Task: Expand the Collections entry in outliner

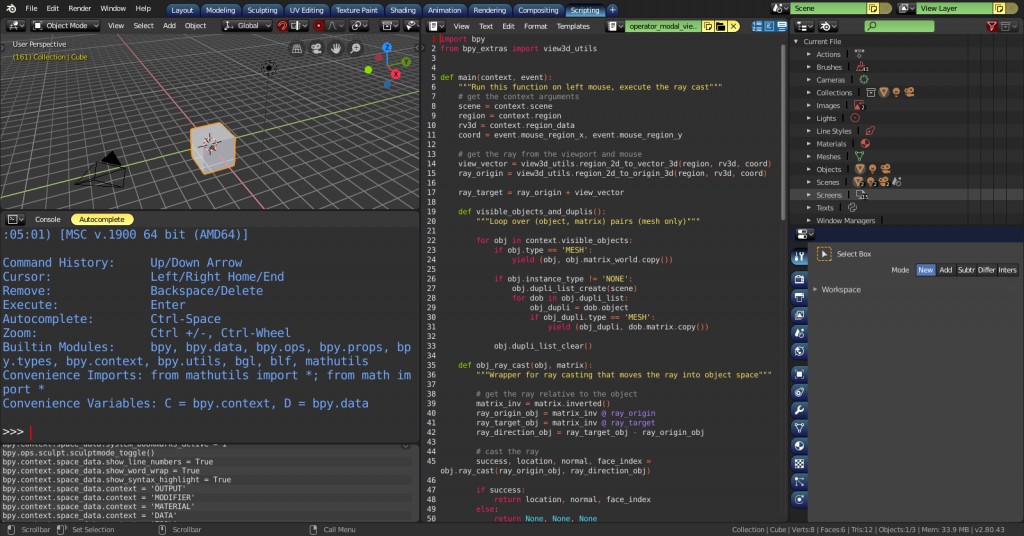Action: (x=808, y=92)
